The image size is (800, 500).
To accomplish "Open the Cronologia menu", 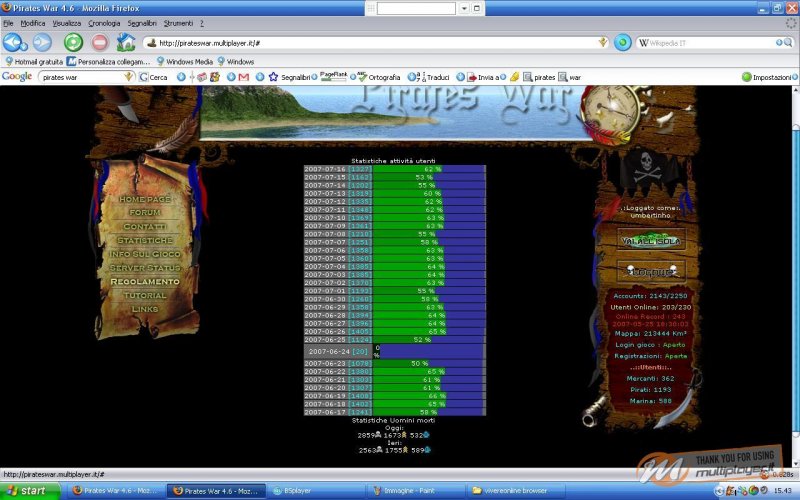I will pos(104,23).
